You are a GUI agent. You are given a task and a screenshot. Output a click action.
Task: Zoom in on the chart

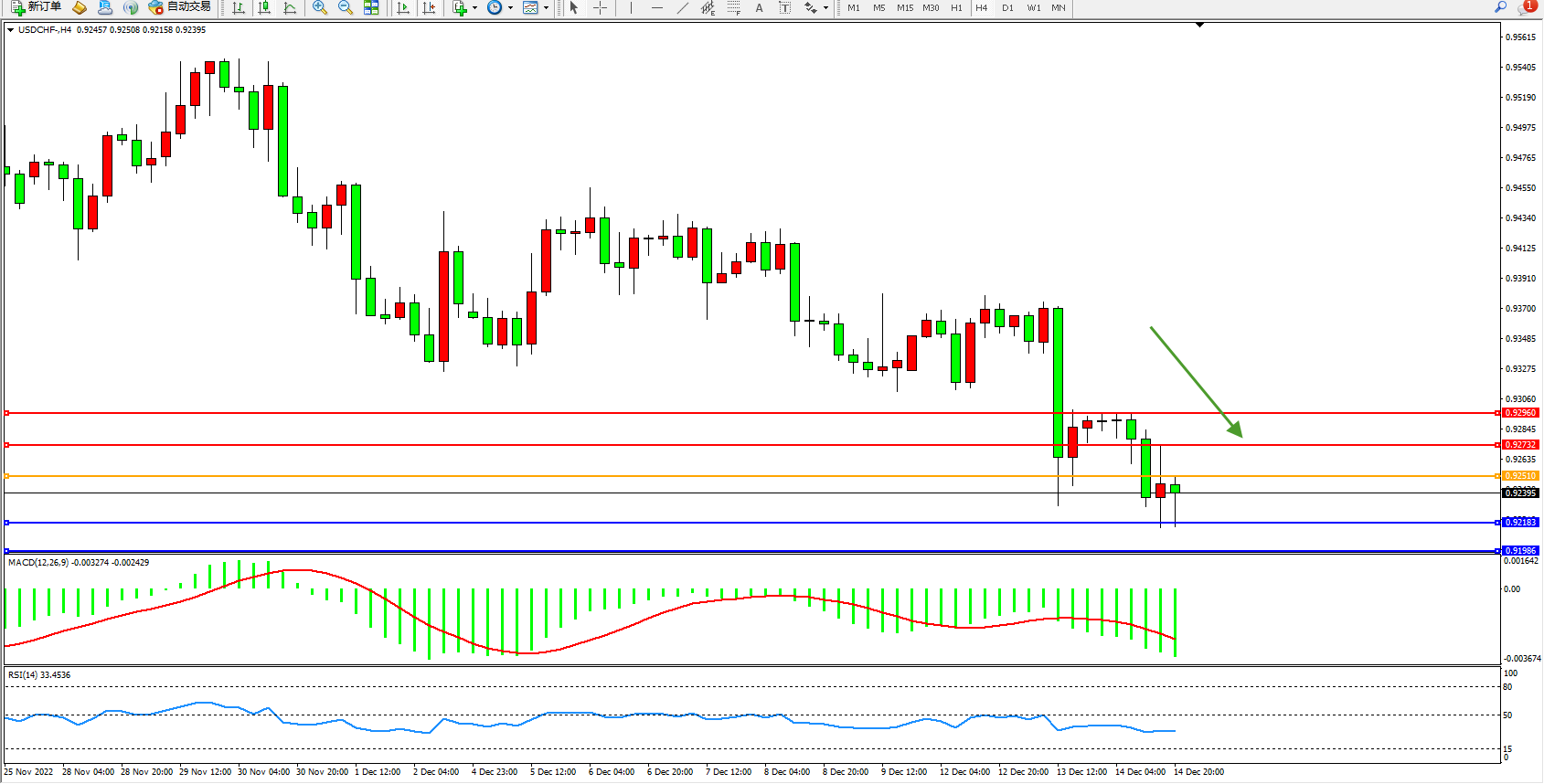tap(320, 7)
